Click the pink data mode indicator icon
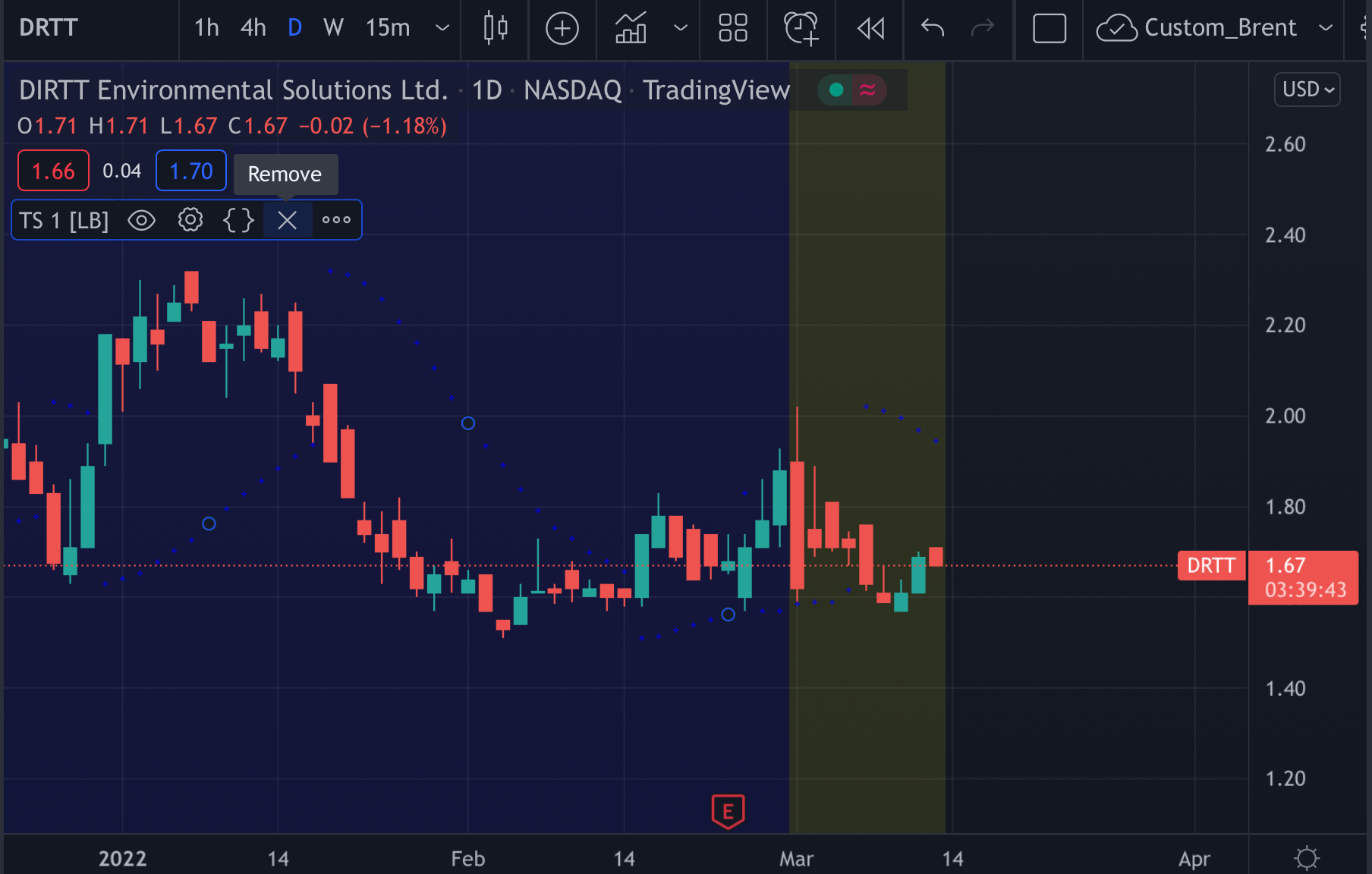Image resolution: width=1372 pixels, height=874 pixels. [x=867, y=90]
